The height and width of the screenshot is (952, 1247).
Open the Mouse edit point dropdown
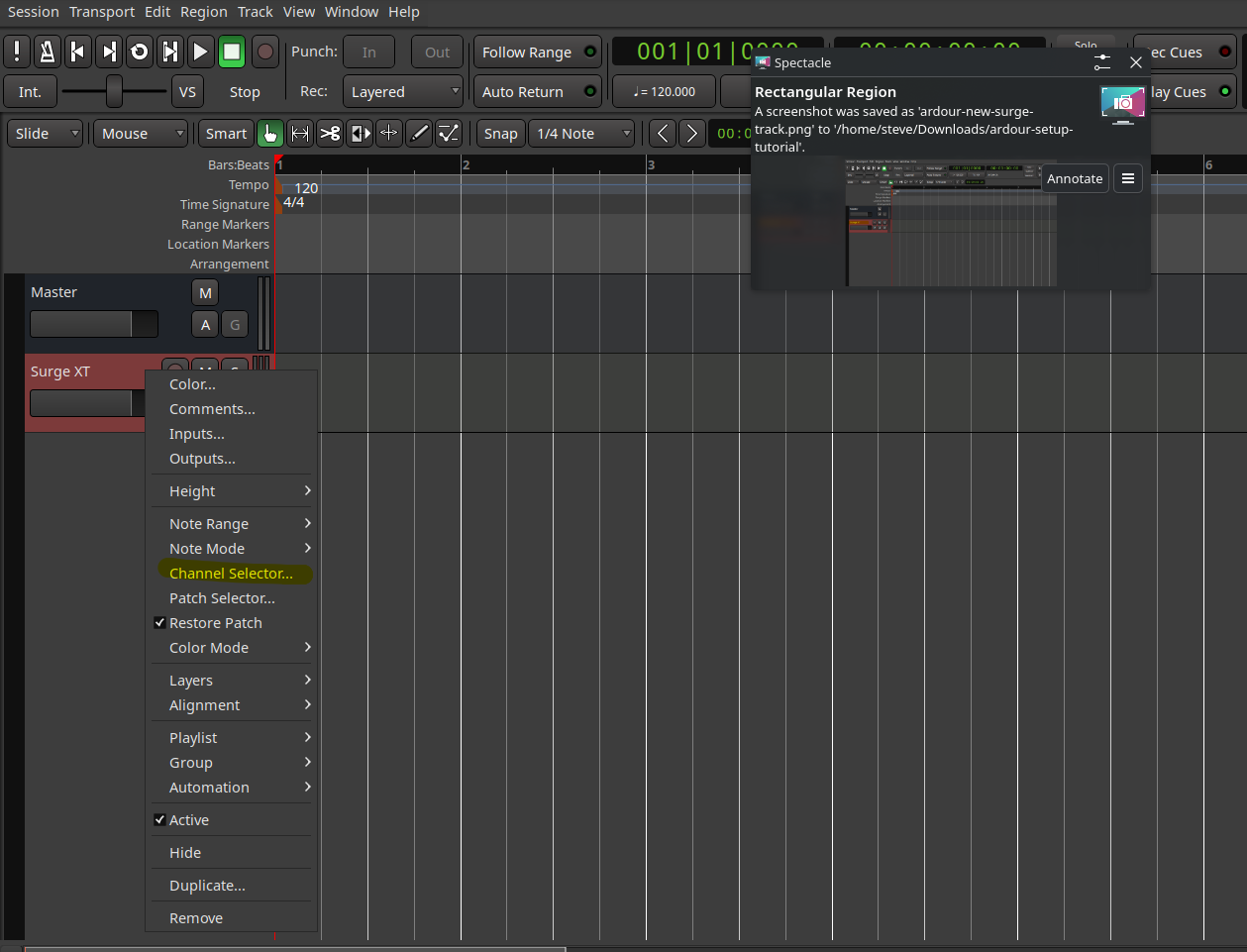point(141,133)
